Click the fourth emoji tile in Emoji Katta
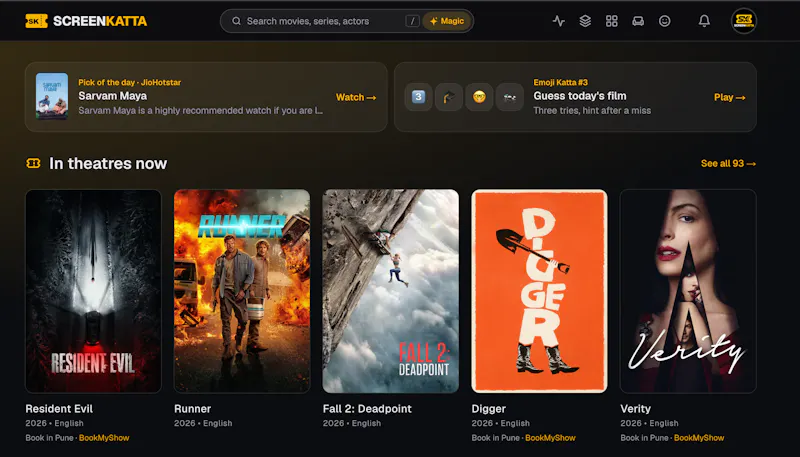800x457 pixels. coord(510,97)
